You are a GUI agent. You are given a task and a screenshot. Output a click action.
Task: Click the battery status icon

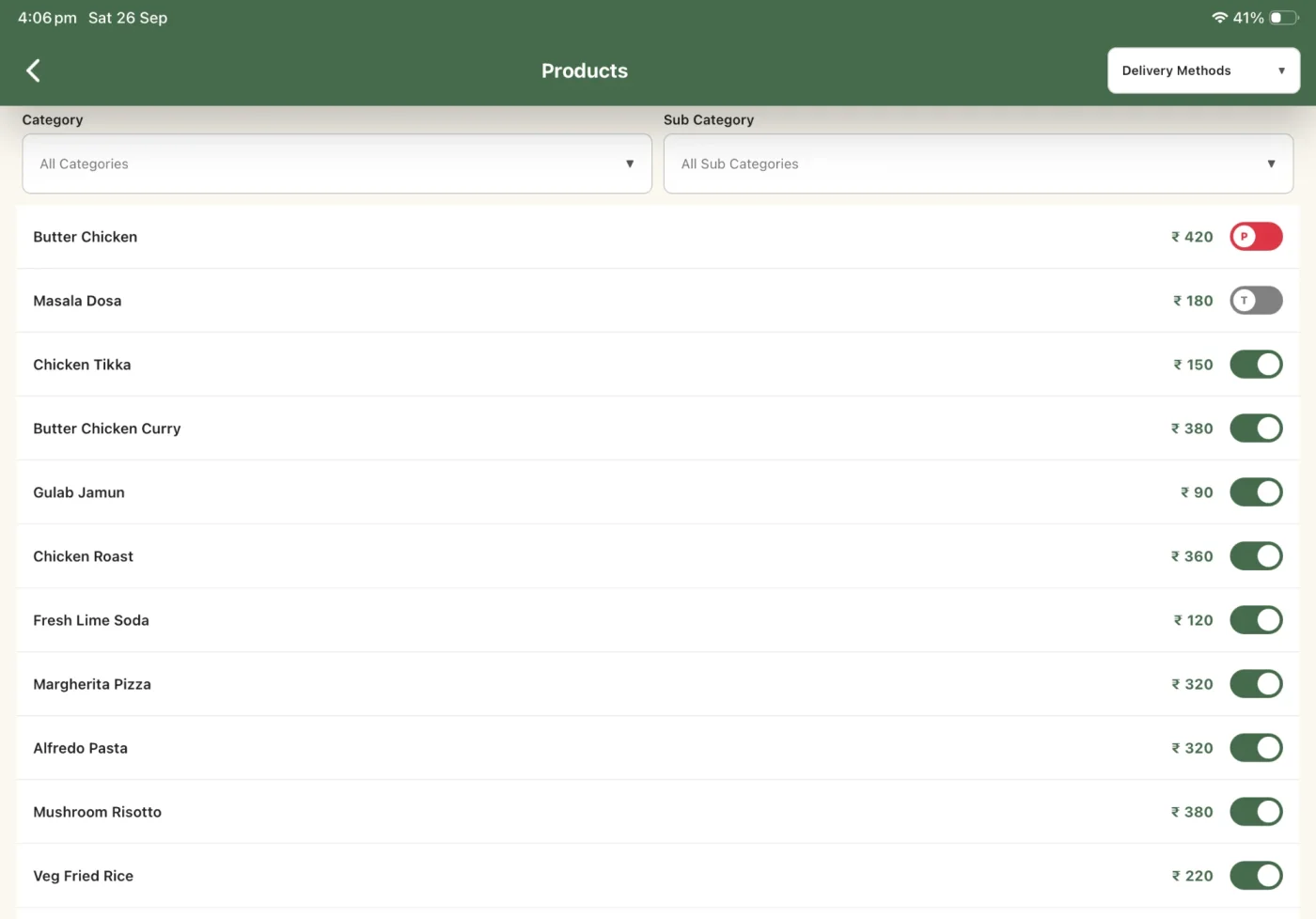tap(1283, 18)
